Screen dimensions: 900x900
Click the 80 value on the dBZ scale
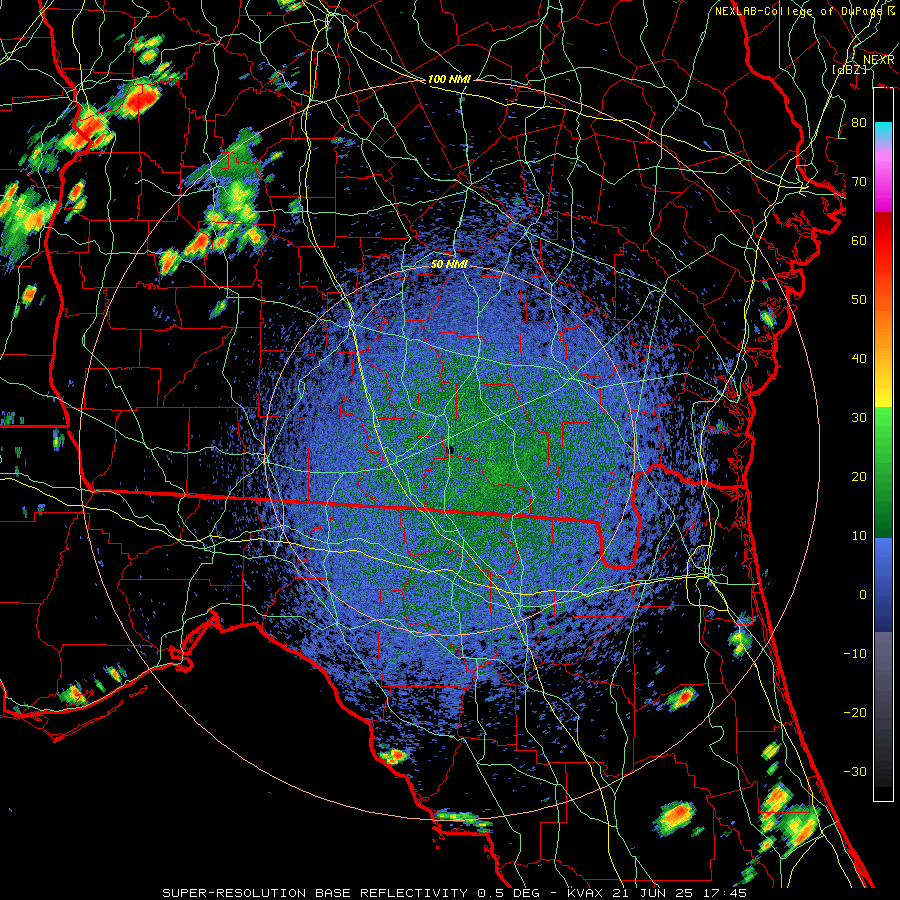click(x=859, y=123)
